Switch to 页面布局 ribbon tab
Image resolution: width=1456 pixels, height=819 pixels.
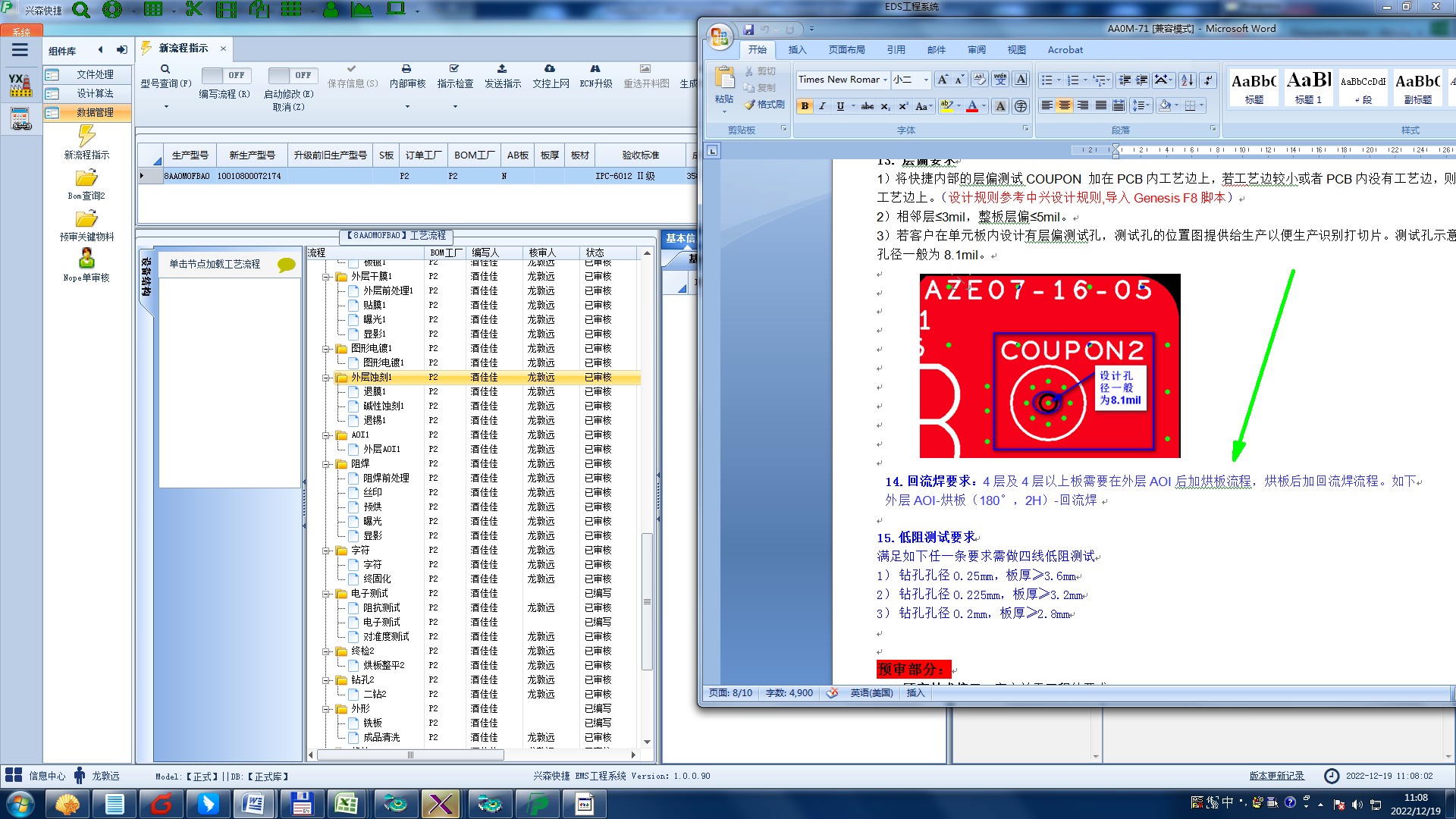[846, 50]
